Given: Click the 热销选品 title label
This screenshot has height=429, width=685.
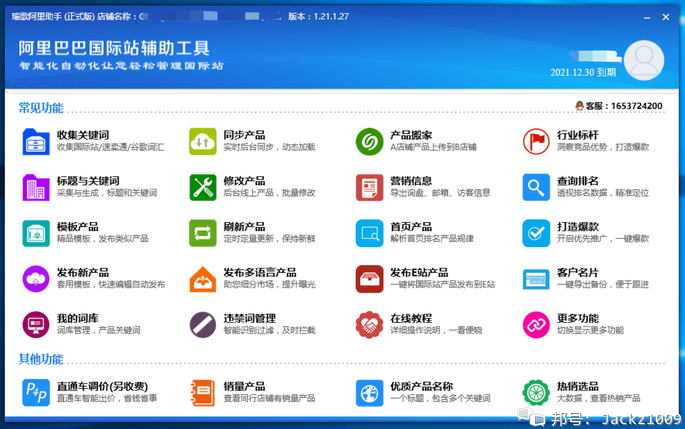Looking at the screenshot, I should click(578, 387).
